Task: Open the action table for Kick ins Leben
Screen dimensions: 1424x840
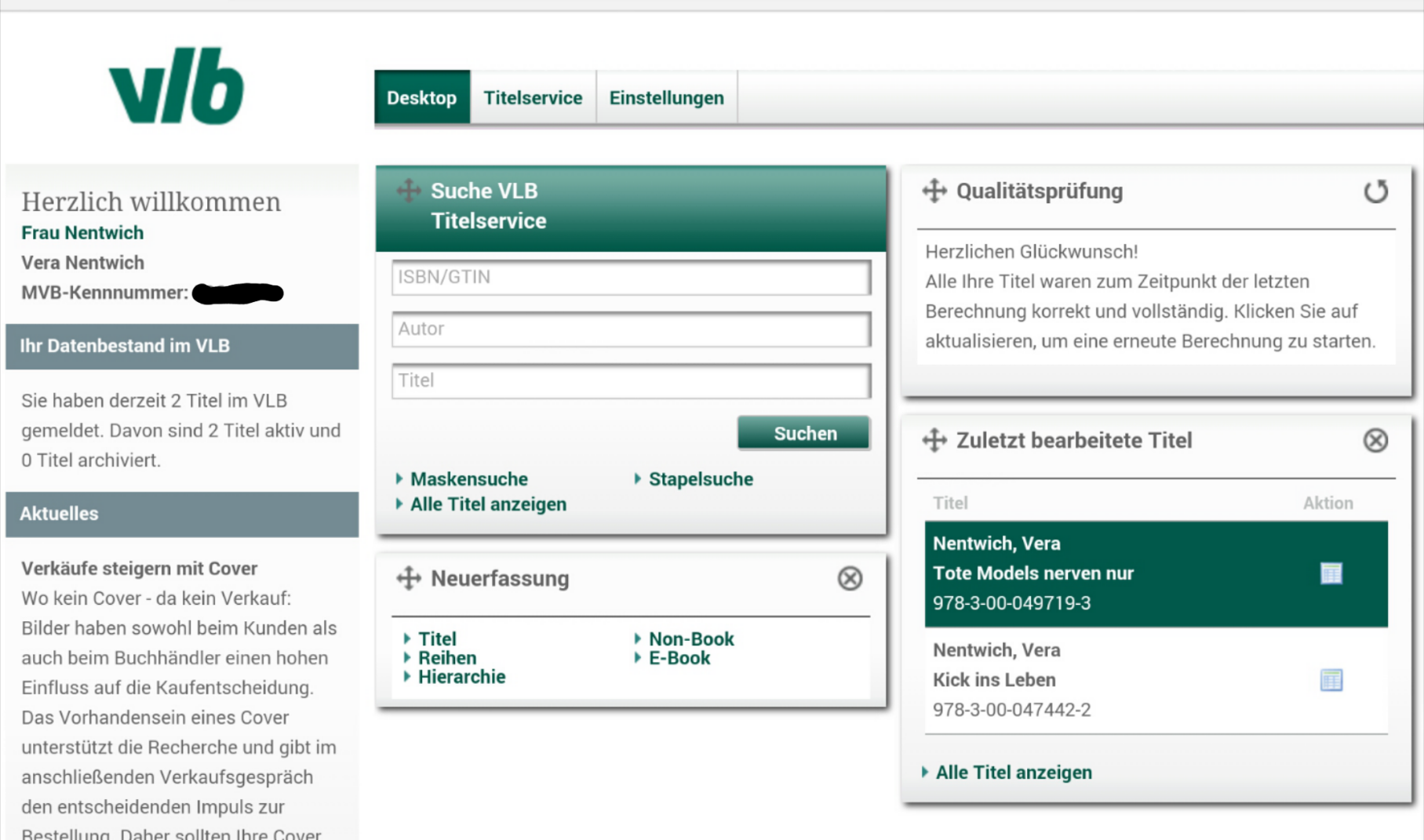Action: pos(1332,679)
